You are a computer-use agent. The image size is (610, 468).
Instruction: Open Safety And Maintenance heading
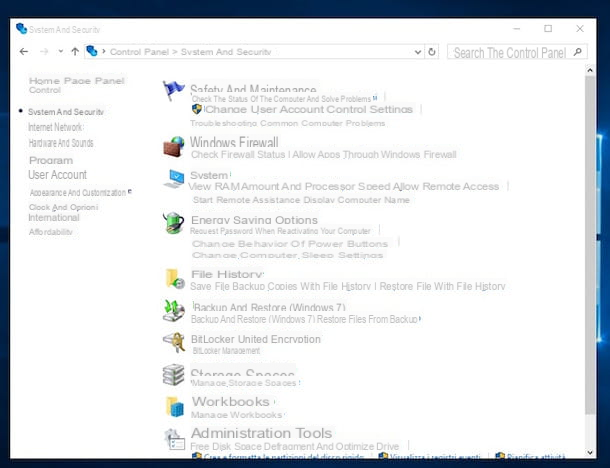click(x=253, y=89)
